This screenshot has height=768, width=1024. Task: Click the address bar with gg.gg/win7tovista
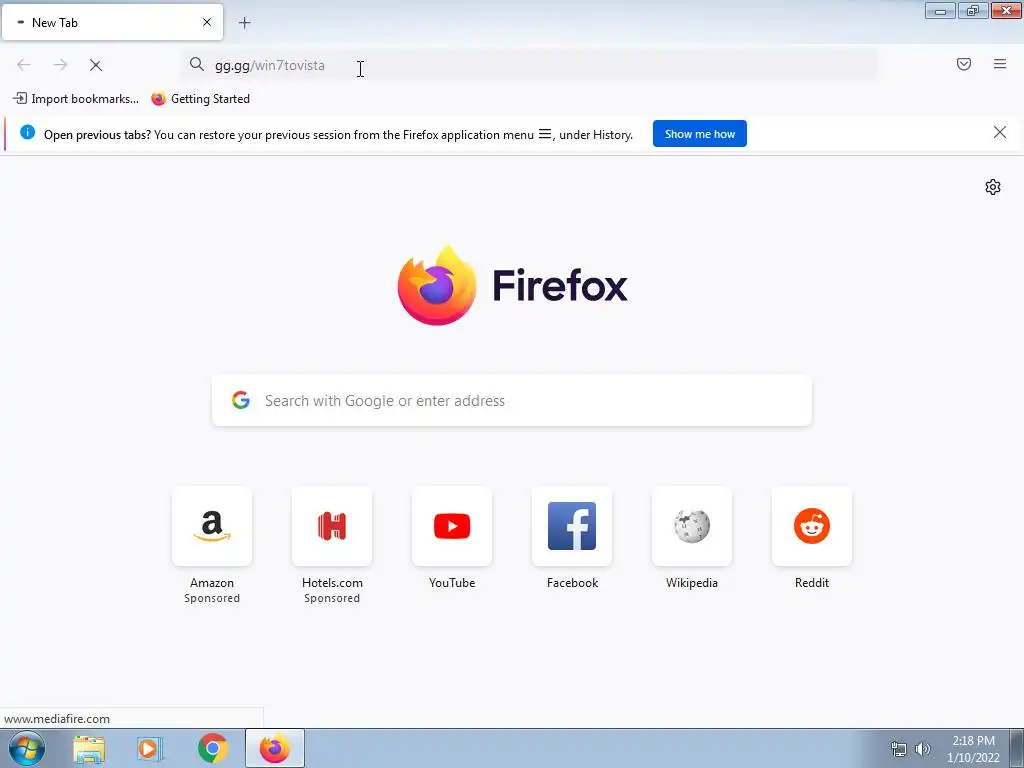pos(530,65)
